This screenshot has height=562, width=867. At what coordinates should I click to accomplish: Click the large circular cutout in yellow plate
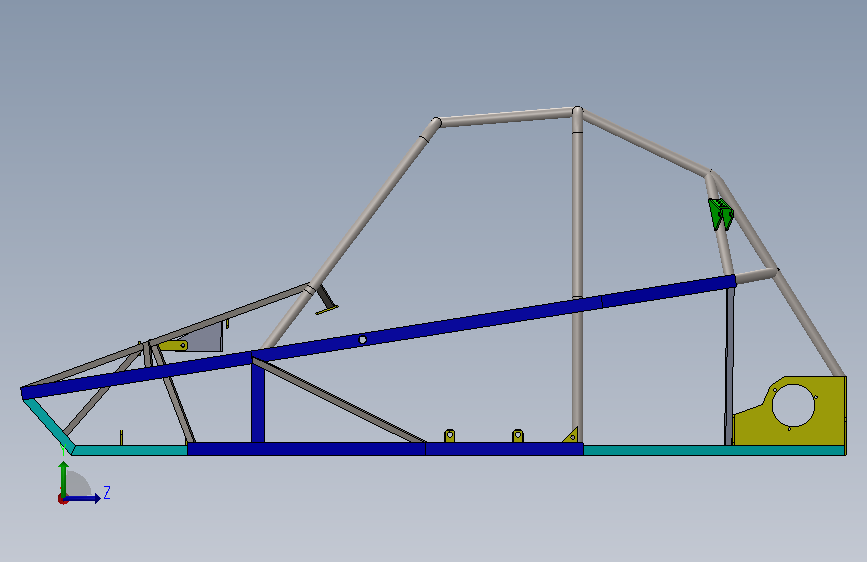pos(793,405)
